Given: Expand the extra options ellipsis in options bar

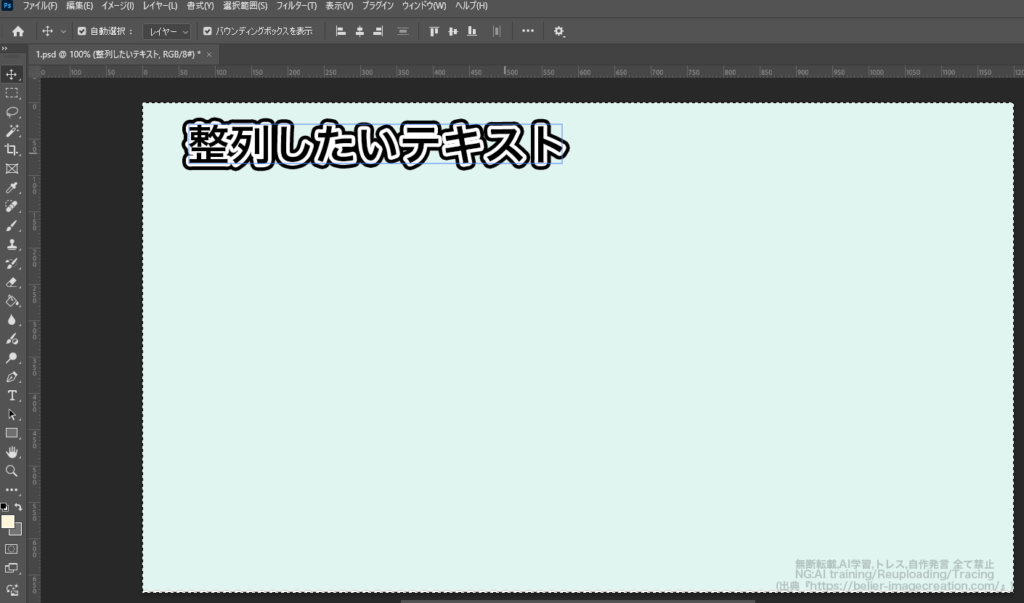Looking at the screenshot, I should click(x=527, y=31).
